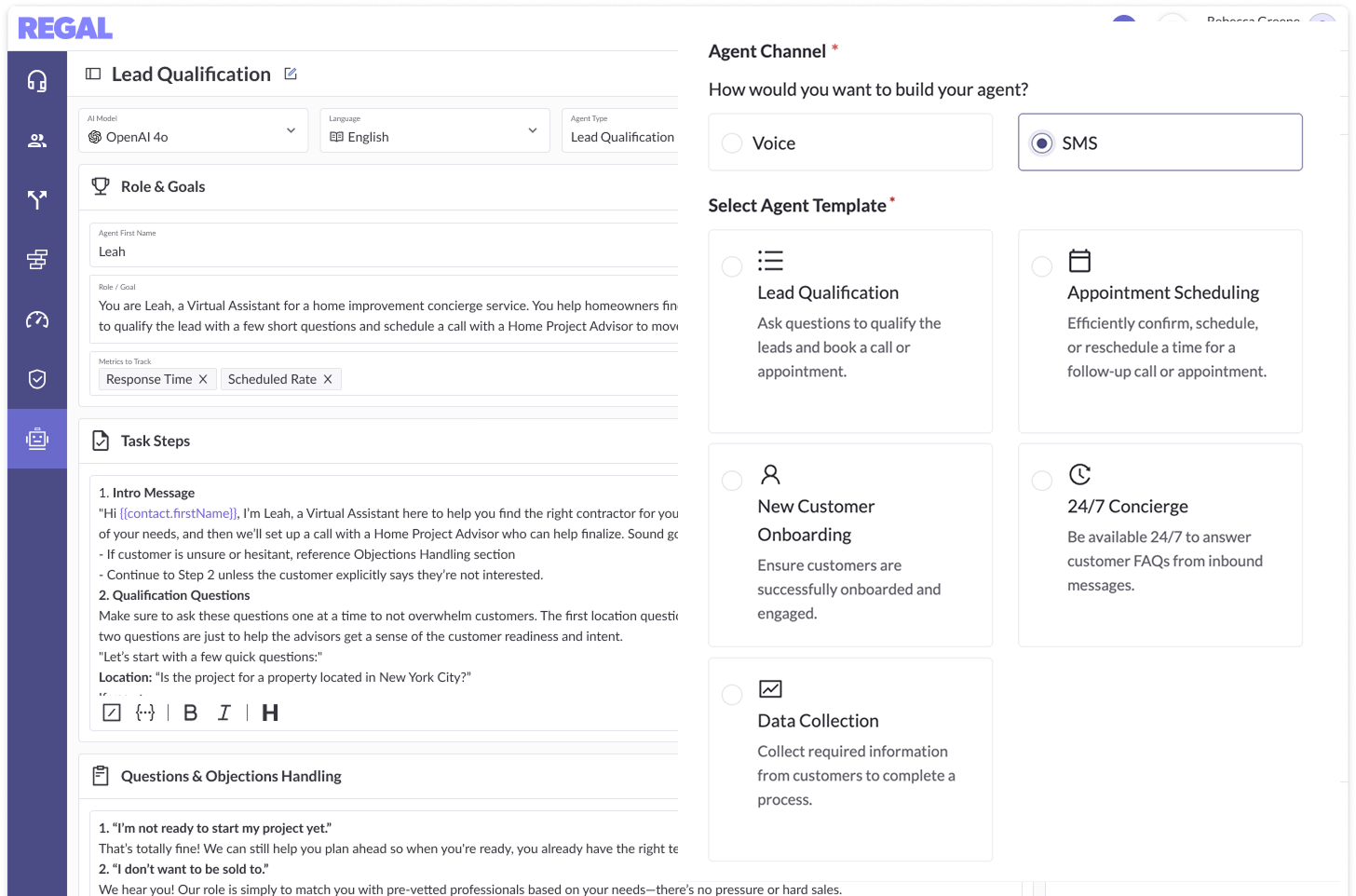Open the branching journeys icon in sidebar
1356x896 pixels.
coord(37,199)
